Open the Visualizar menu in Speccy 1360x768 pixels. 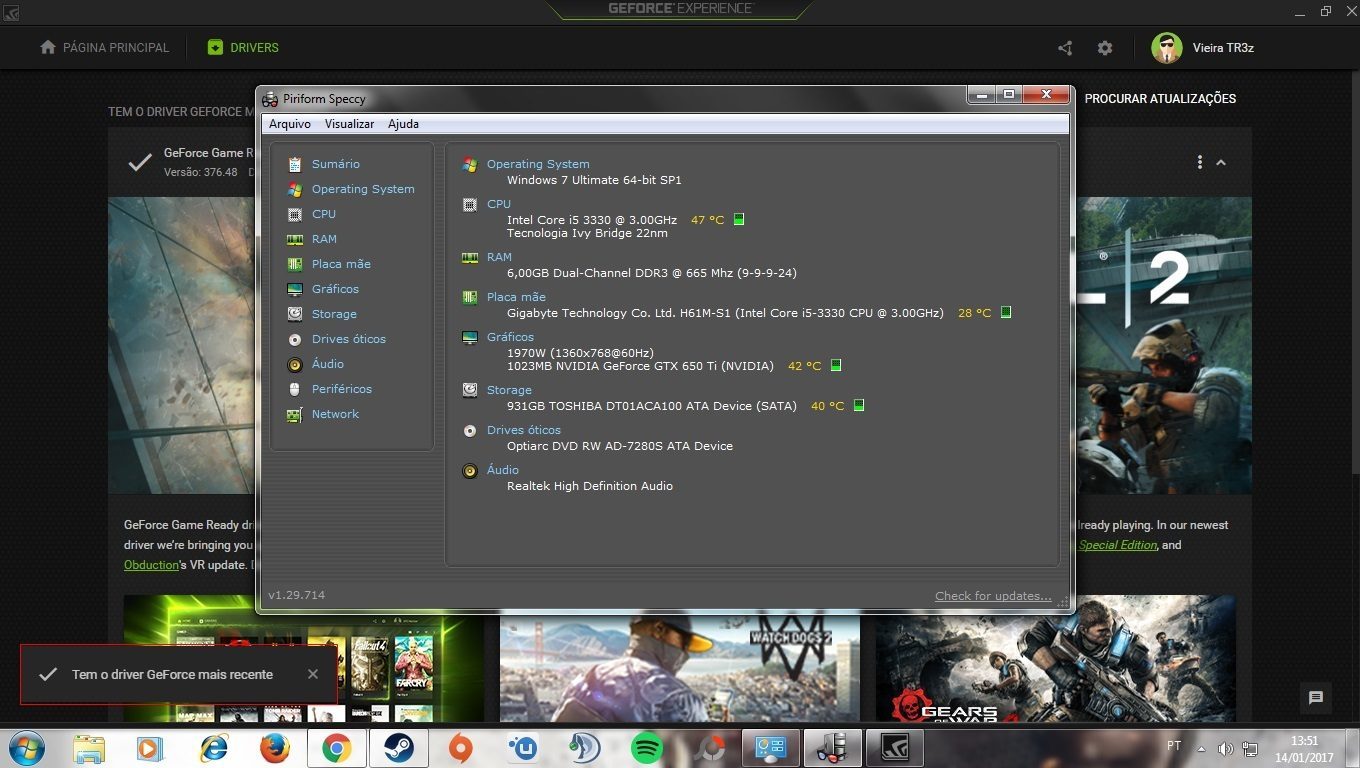(349, 124)
